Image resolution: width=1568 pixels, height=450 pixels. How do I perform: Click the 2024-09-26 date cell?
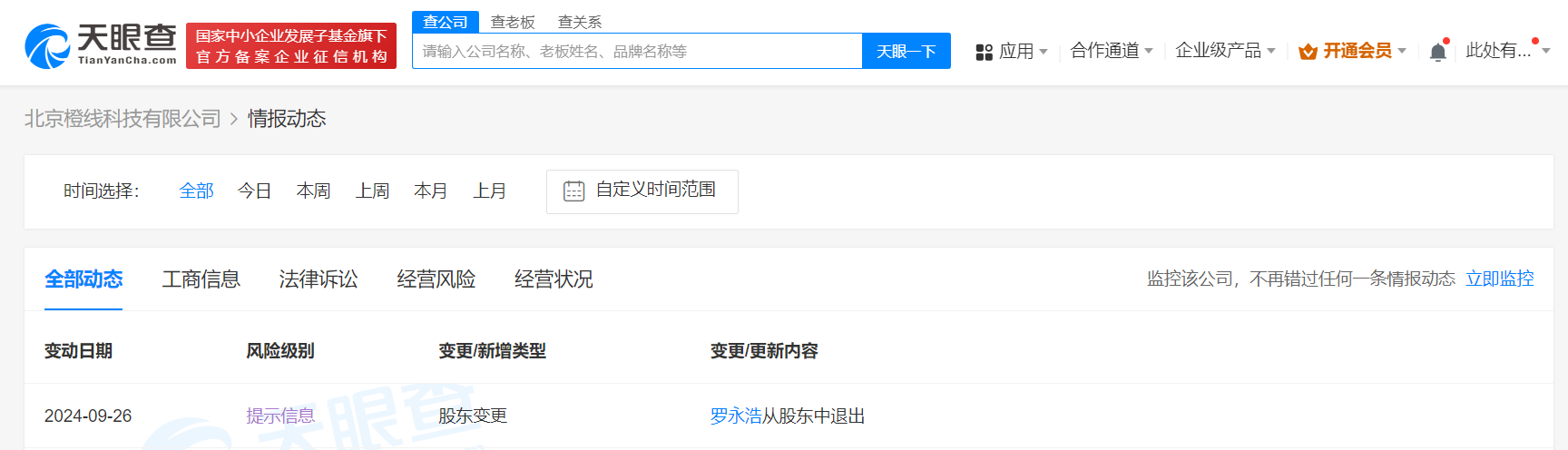pos(88,416)
